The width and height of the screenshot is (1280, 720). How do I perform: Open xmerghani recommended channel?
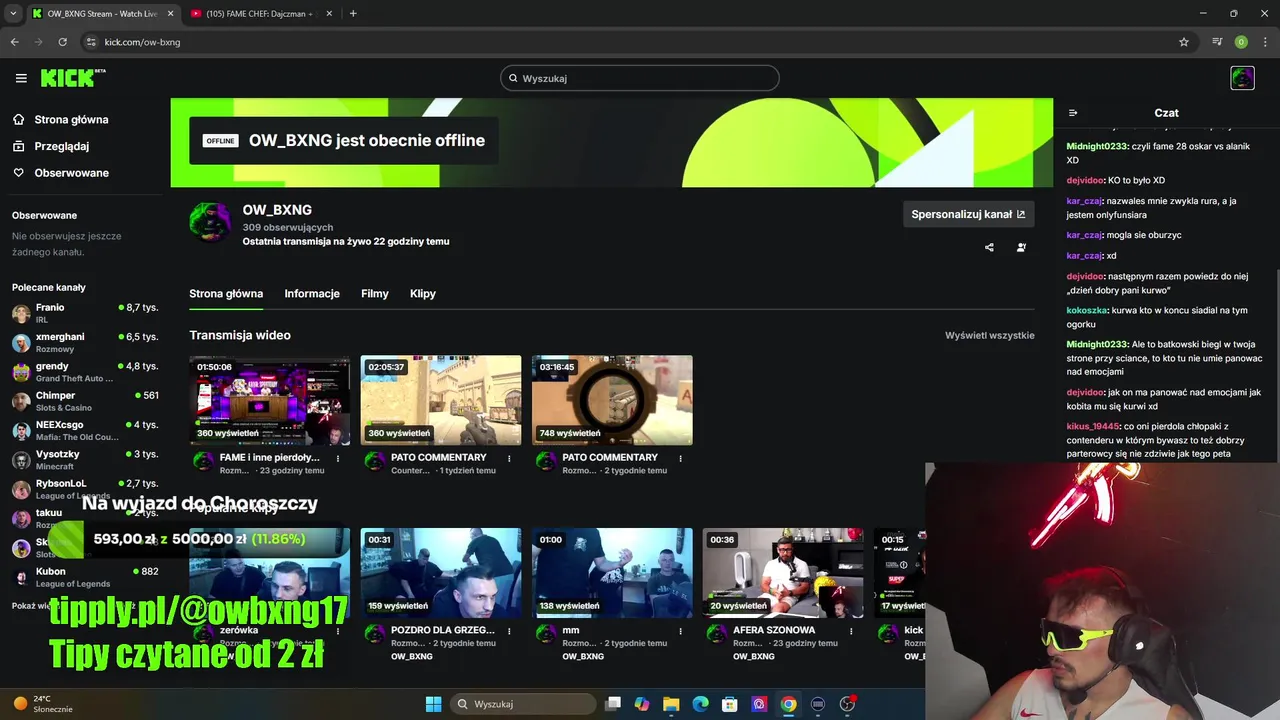85,343
